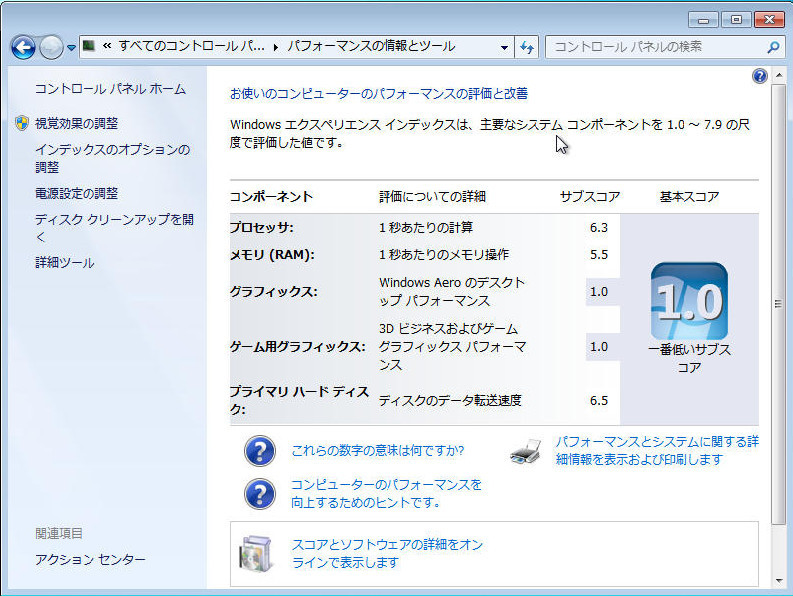This screenshot has width=793, height=596.
Task: Minimize the control panel window
Action: click(703, 20)
